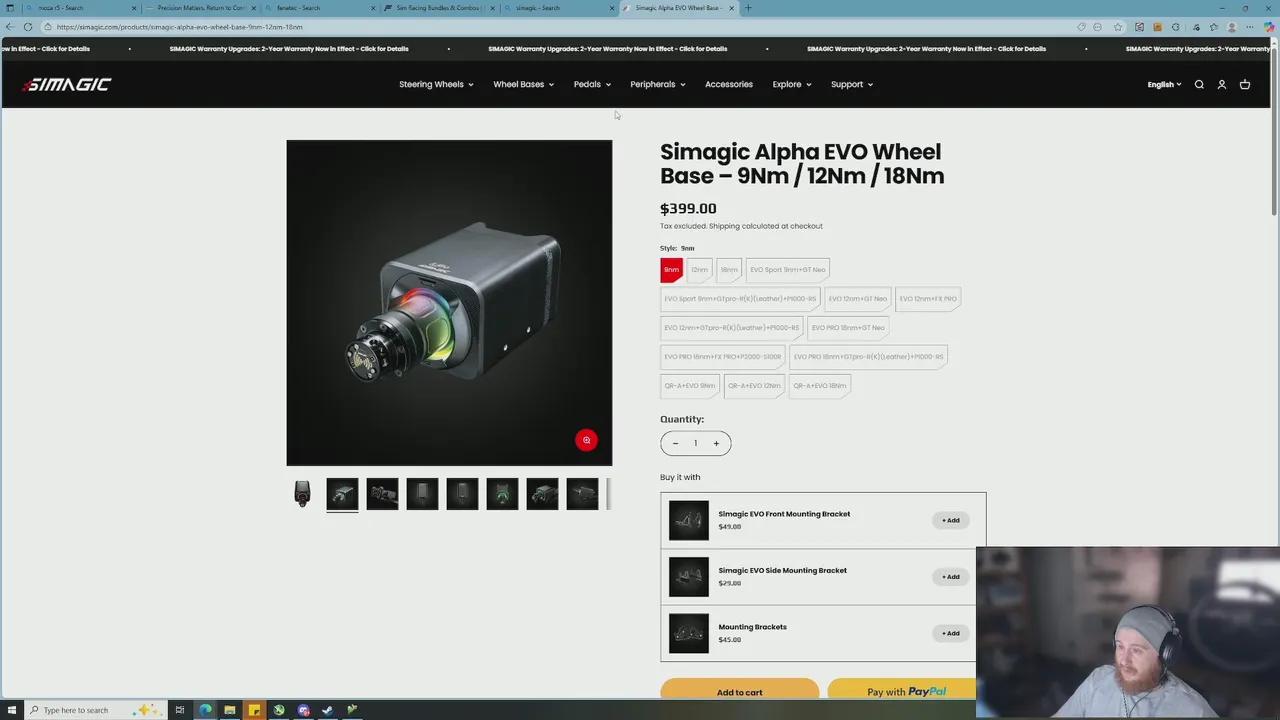
Task: Click the quantity input field
Action: pyautogui.click(x=696, y=443)
